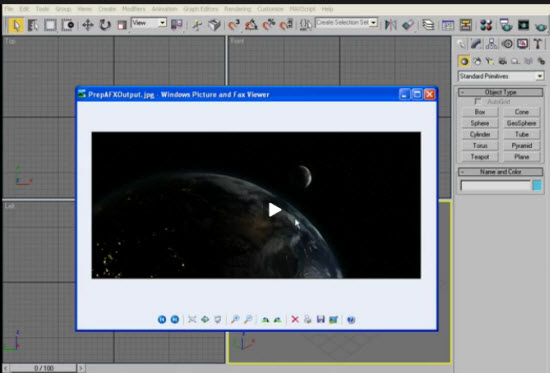Select the Geometry category button
Image resolution: width=550 pixels, height=373 pixels.
tap(464, 61)
